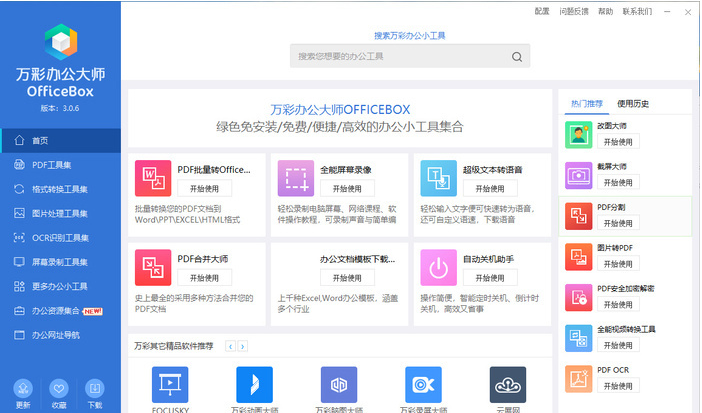Screen dimensions: 702x413
Task: Open the 万彩动画大师 software icon
Action: (x=254, y=385)
